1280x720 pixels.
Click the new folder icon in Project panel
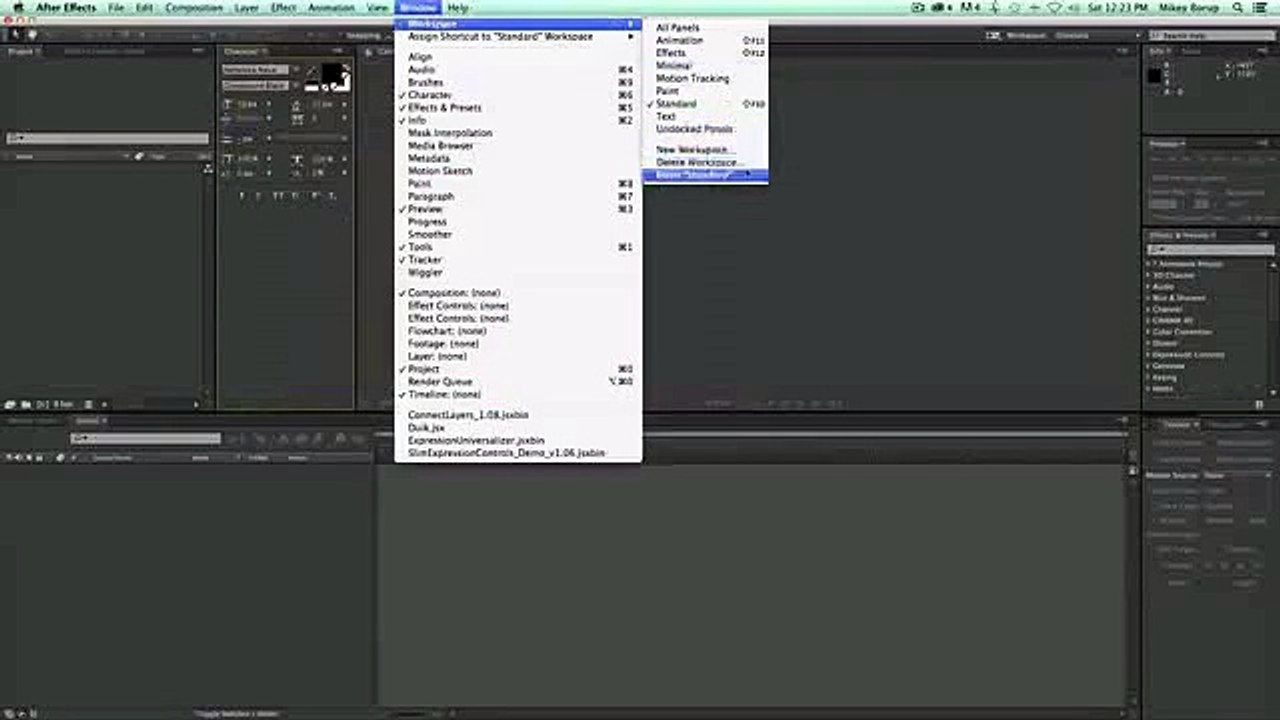point(26,404)
